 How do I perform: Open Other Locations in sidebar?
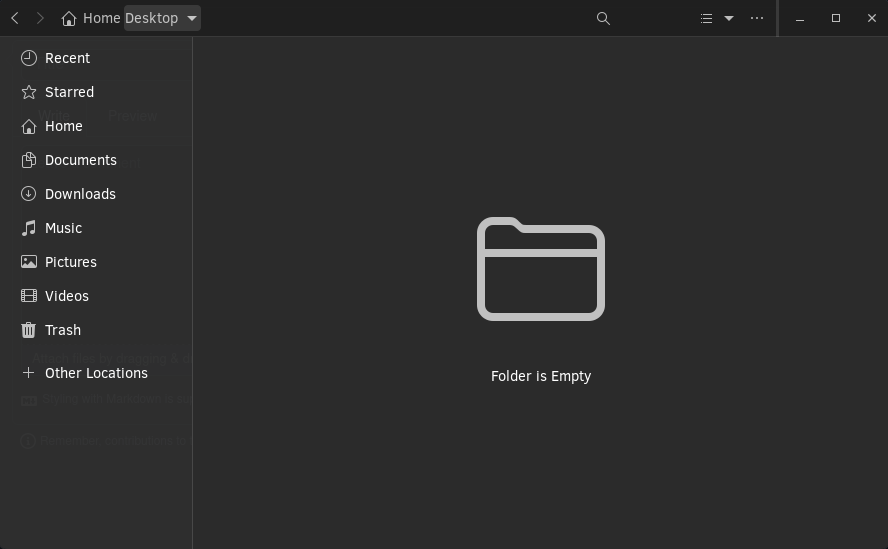coord(96,373)
